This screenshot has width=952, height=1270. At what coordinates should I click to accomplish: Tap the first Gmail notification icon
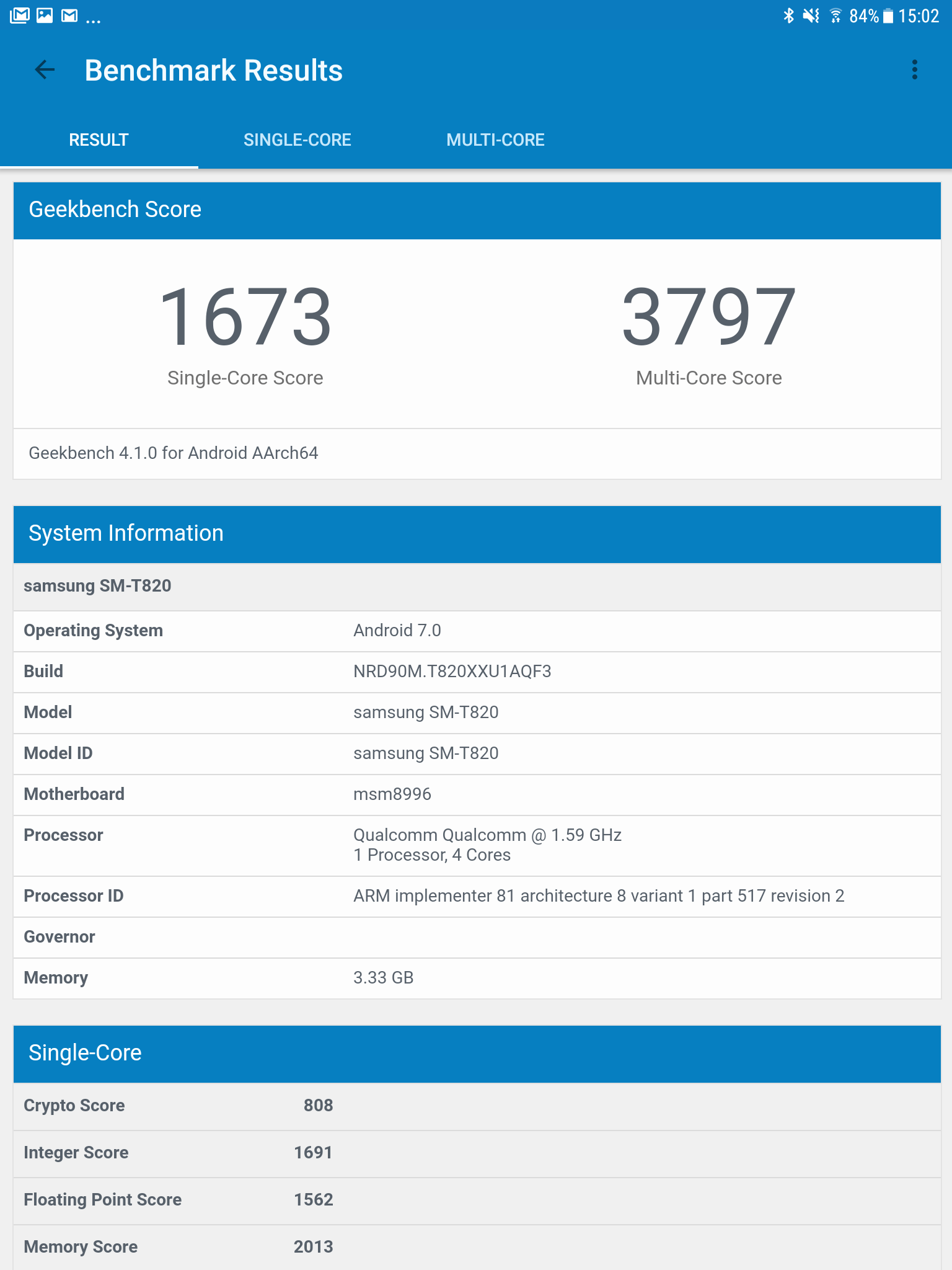click(x=19, y=15)
